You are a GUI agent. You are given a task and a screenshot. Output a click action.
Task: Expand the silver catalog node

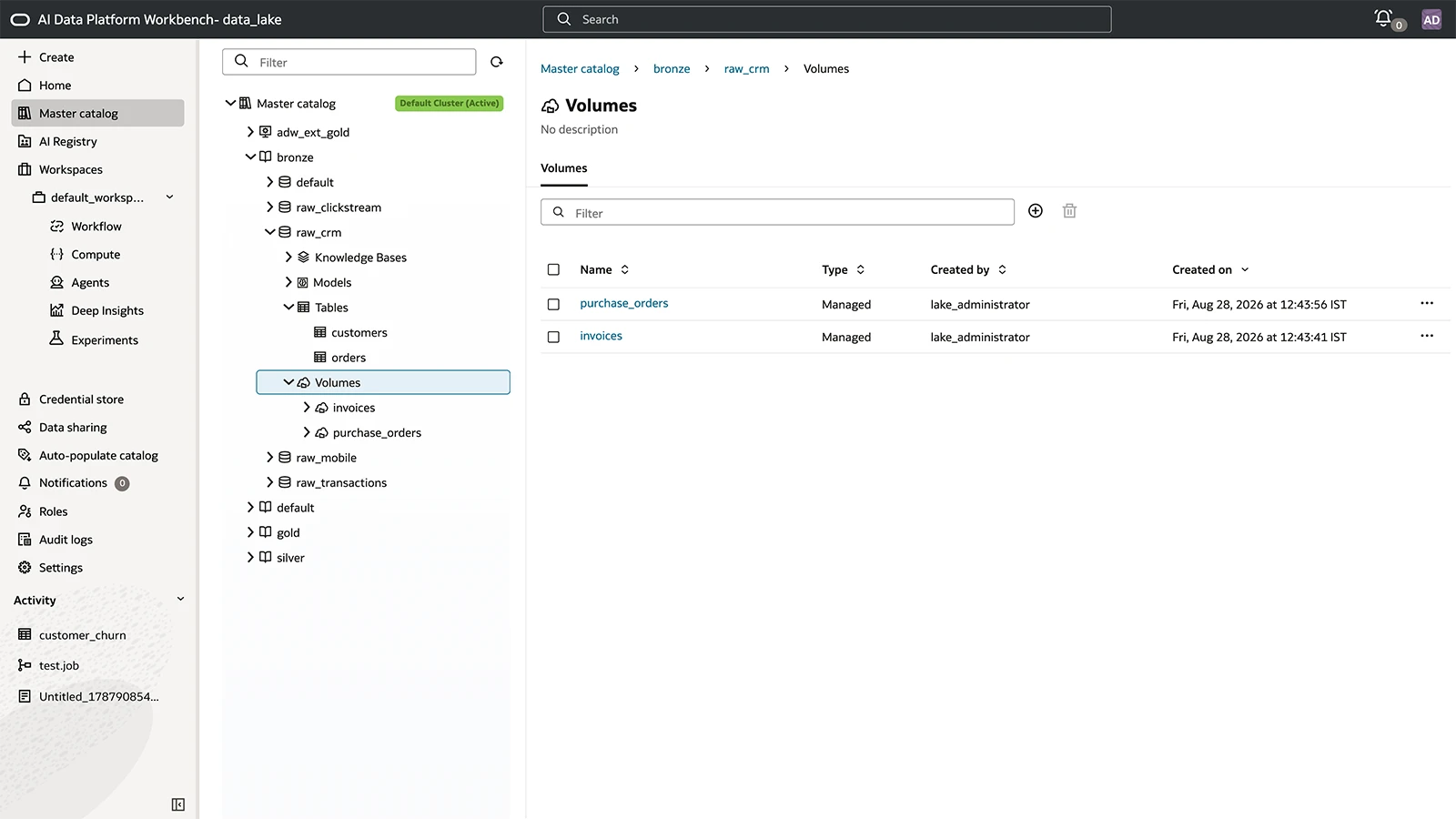coord(250,558)
